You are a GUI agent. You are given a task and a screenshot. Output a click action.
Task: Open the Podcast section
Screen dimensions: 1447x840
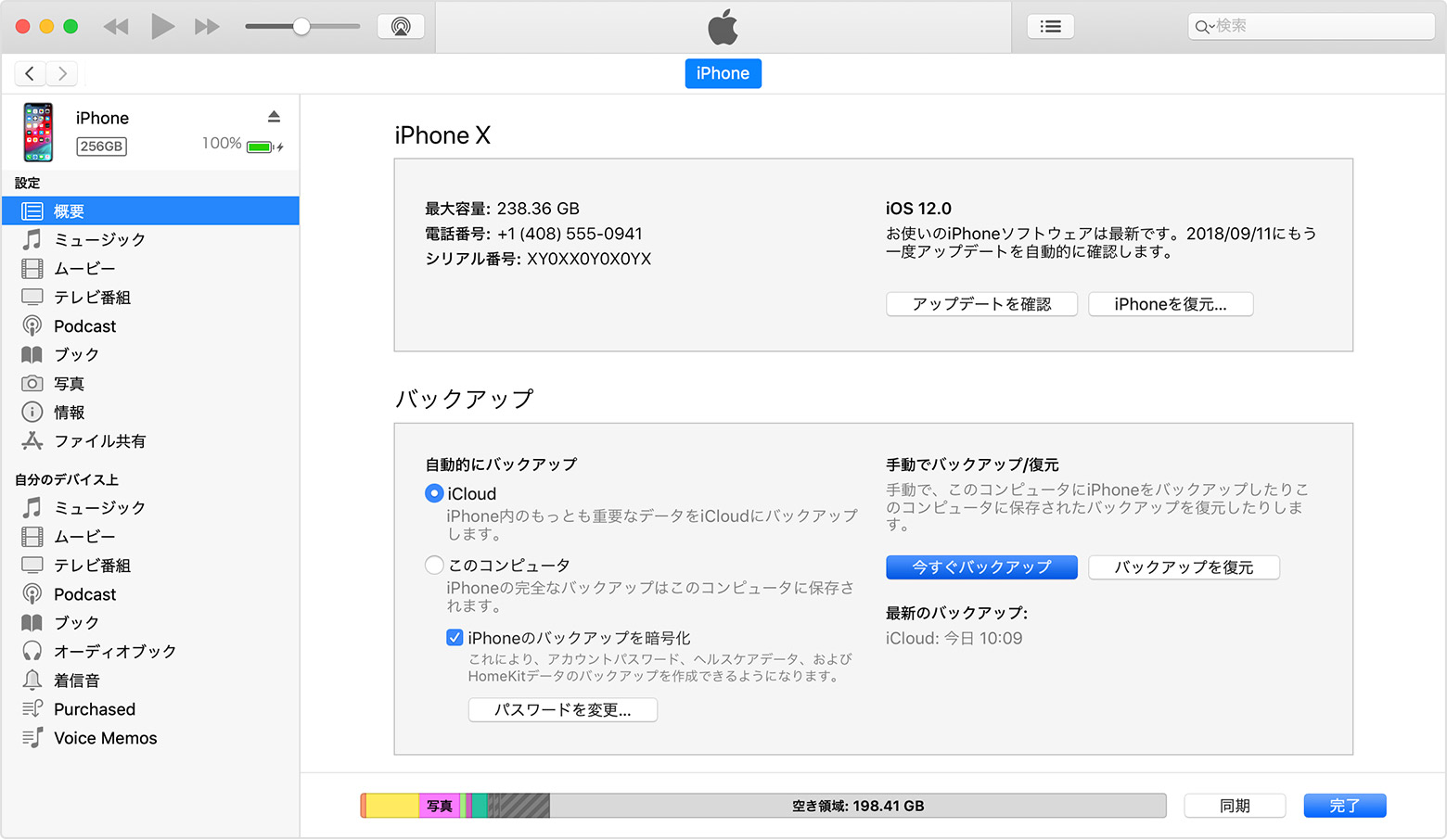tap(84, 325)
